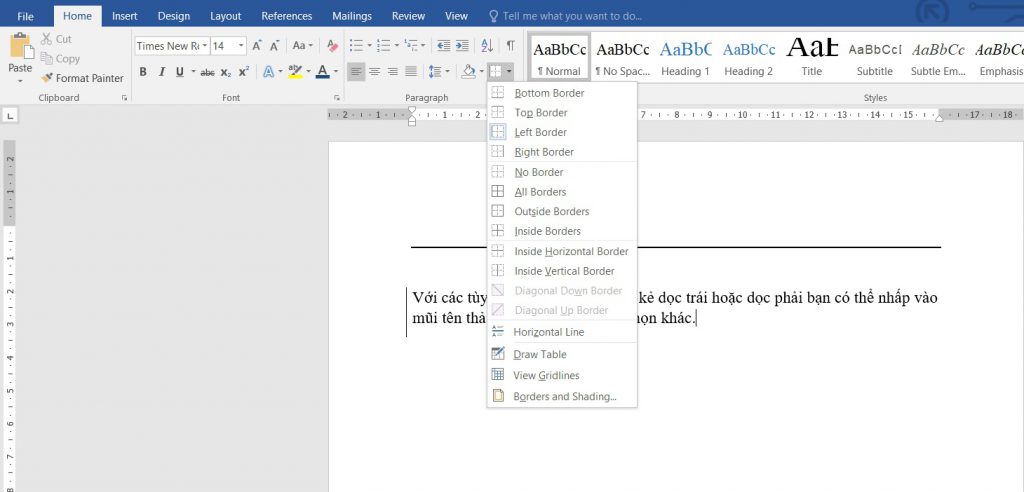The width and height of the screenshot is (1024, 492).
Task: Click the Sort button in Paragraph group
Action: point(487,46)
